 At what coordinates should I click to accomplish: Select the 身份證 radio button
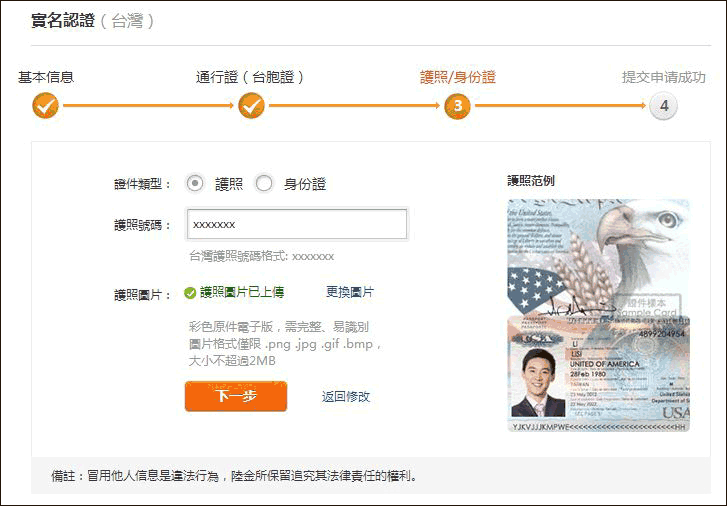pyautogui.click(x=264, y=183)
